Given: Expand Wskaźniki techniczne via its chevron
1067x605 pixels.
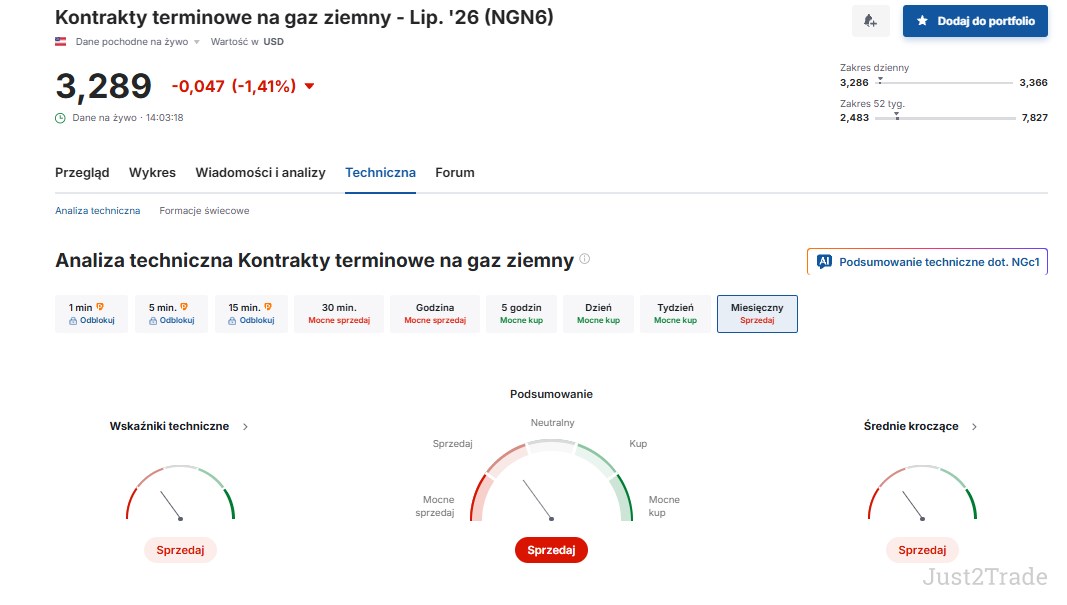Looking at the screenshot, I should (246, 427).
